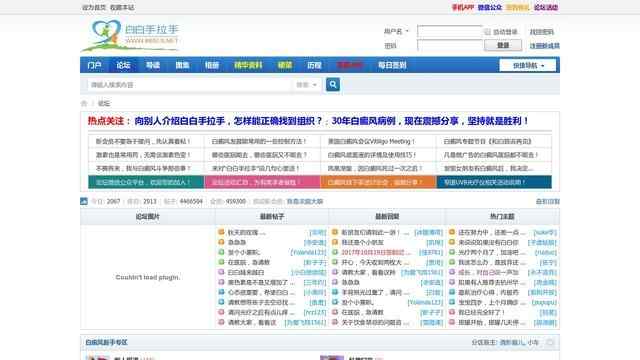Viewport: 640px width, 360px height.
Task: Open the 历程 nav tab
Action: (x=314, y=65)
